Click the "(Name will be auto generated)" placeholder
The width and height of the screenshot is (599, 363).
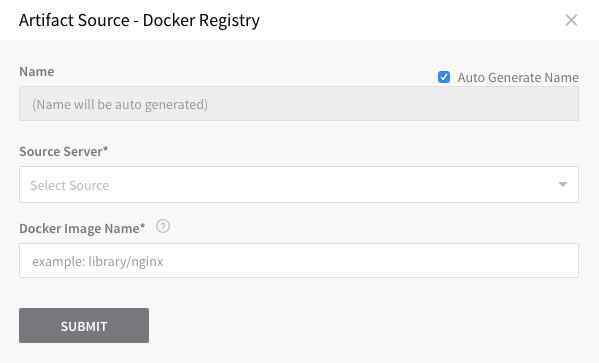120,104
